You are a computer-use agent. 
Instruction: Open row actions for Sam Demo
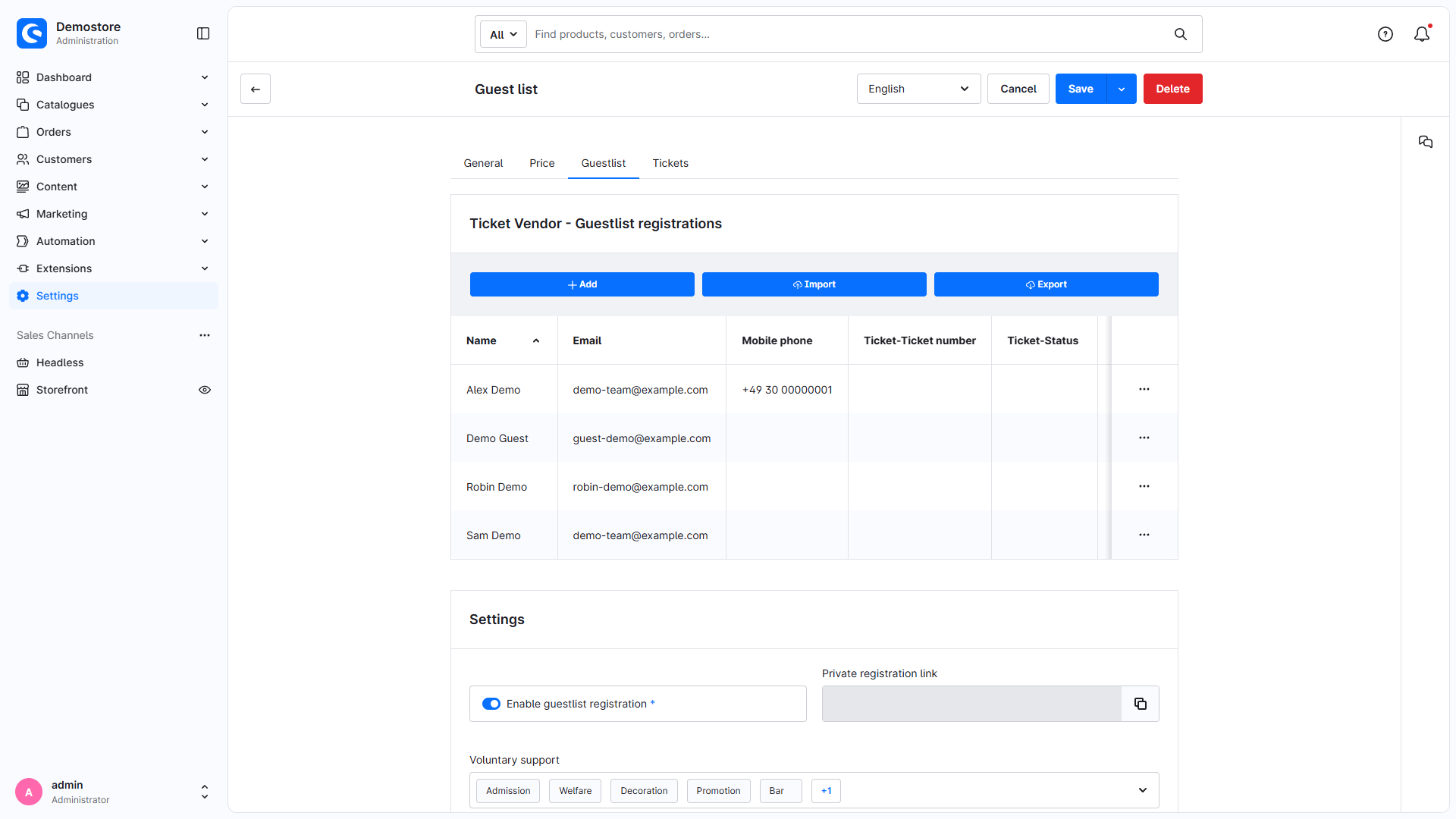pyautogui.click(x=1144, y=535)
